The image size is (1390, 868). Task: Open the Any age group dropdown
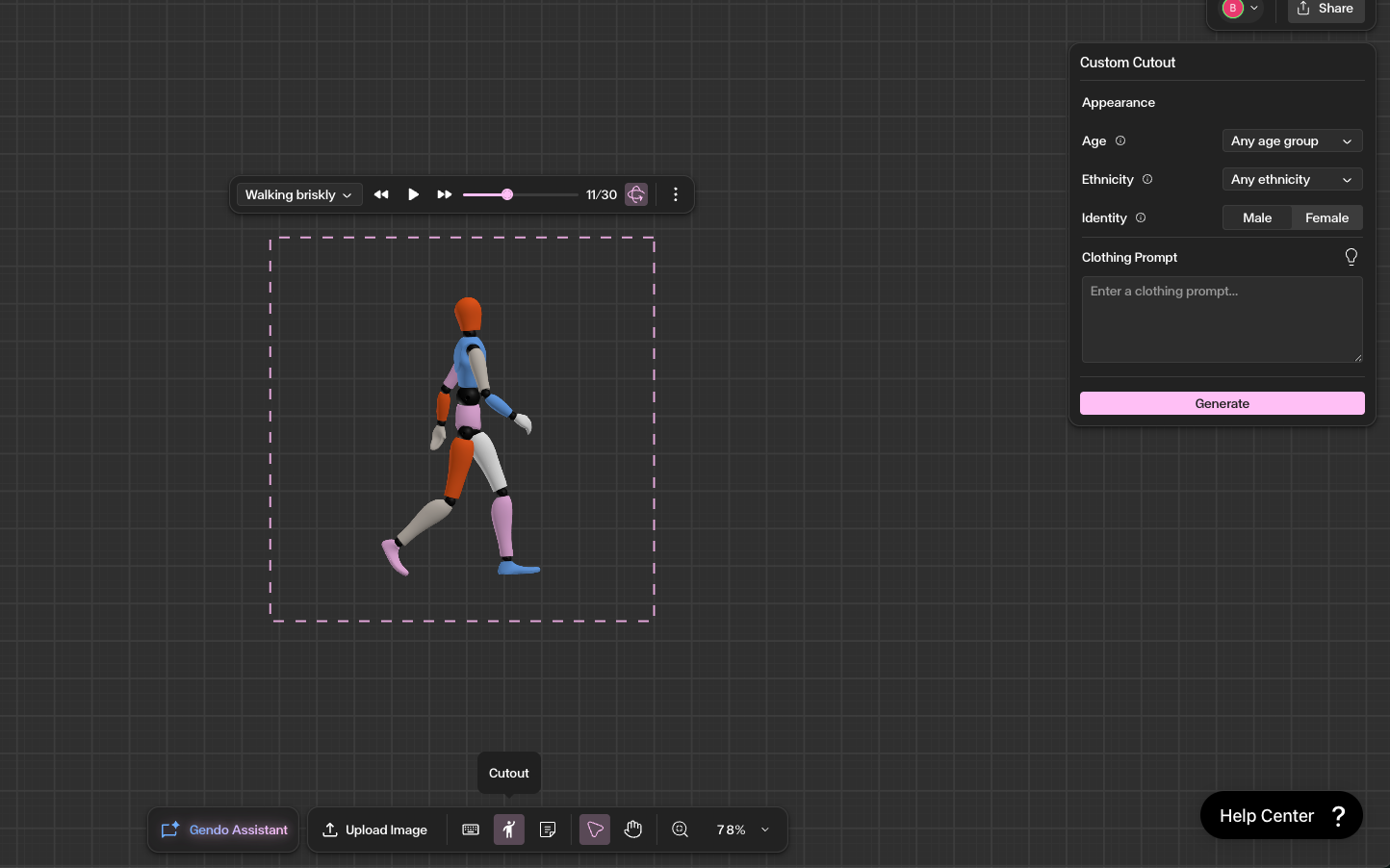click(x=1292, y=140)
